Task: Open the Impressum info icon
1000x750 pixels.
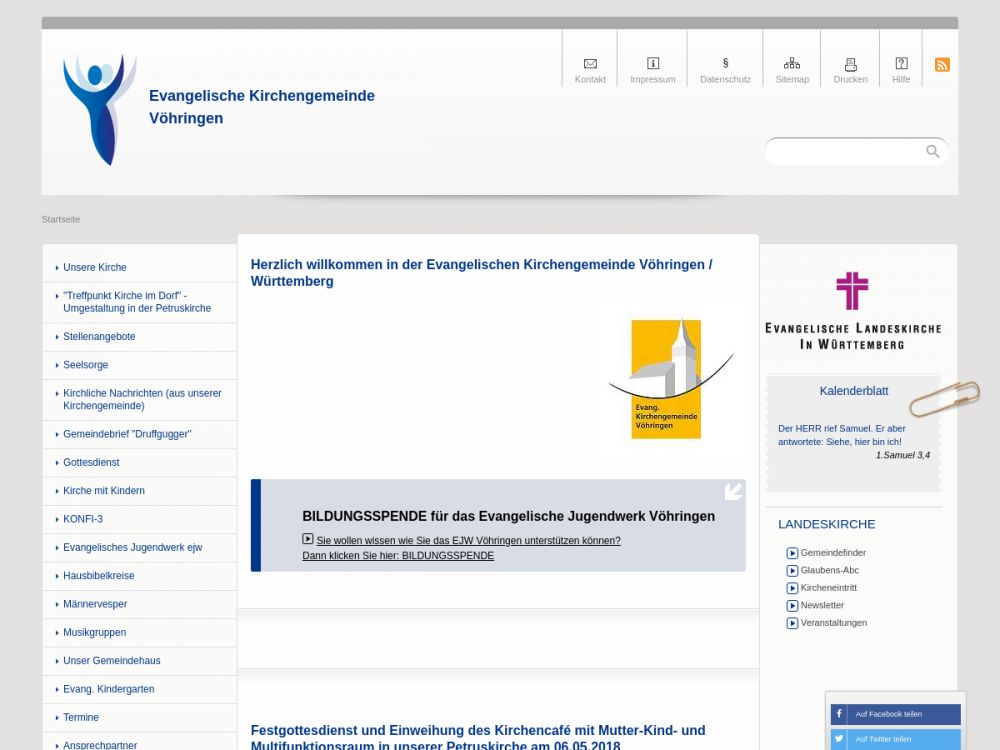Action: tap(652, 64)
